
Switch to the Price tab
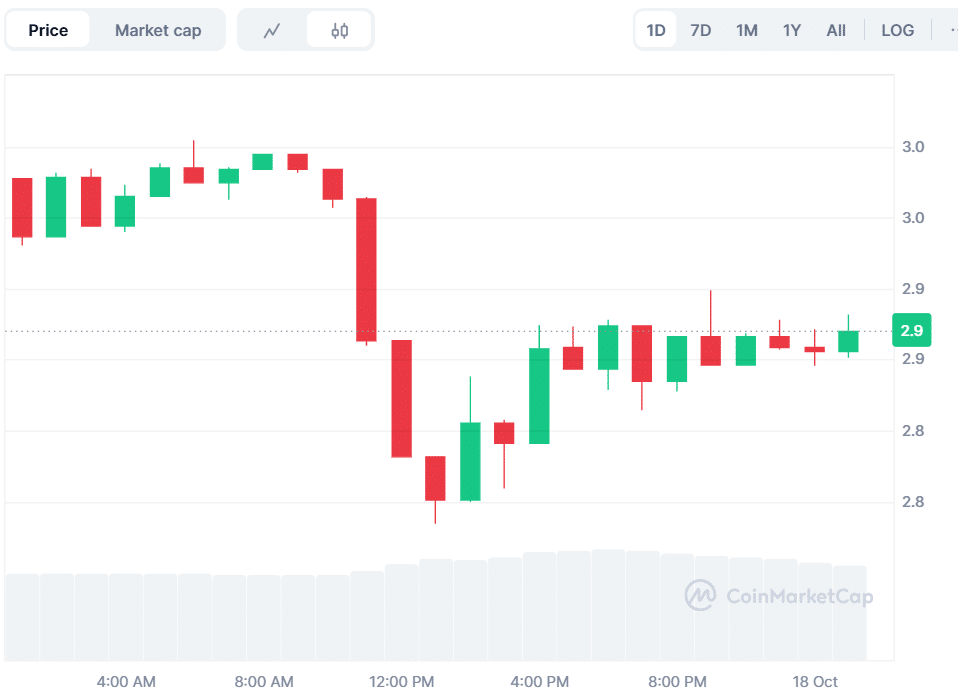pyautogui.click(x=48, y=30)
